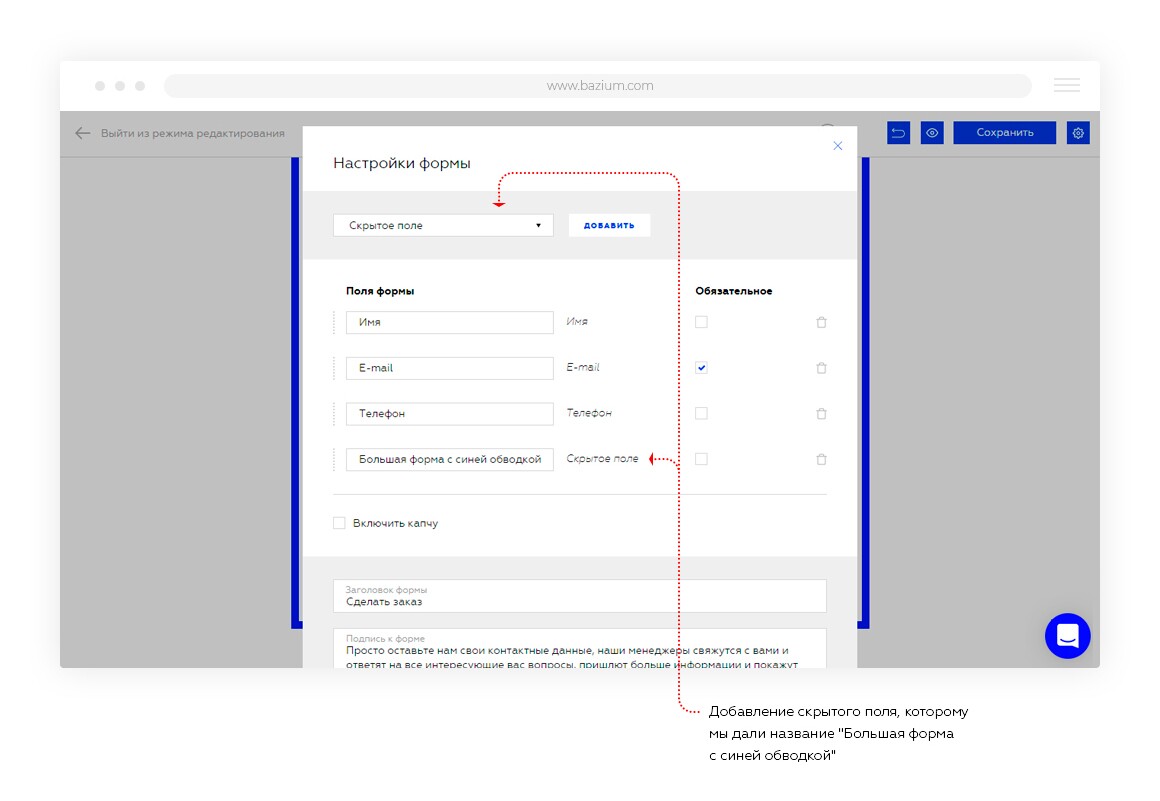Click the Настройки формы dialog title
This screenshot has width=1160, height=801.
[402, 163]
